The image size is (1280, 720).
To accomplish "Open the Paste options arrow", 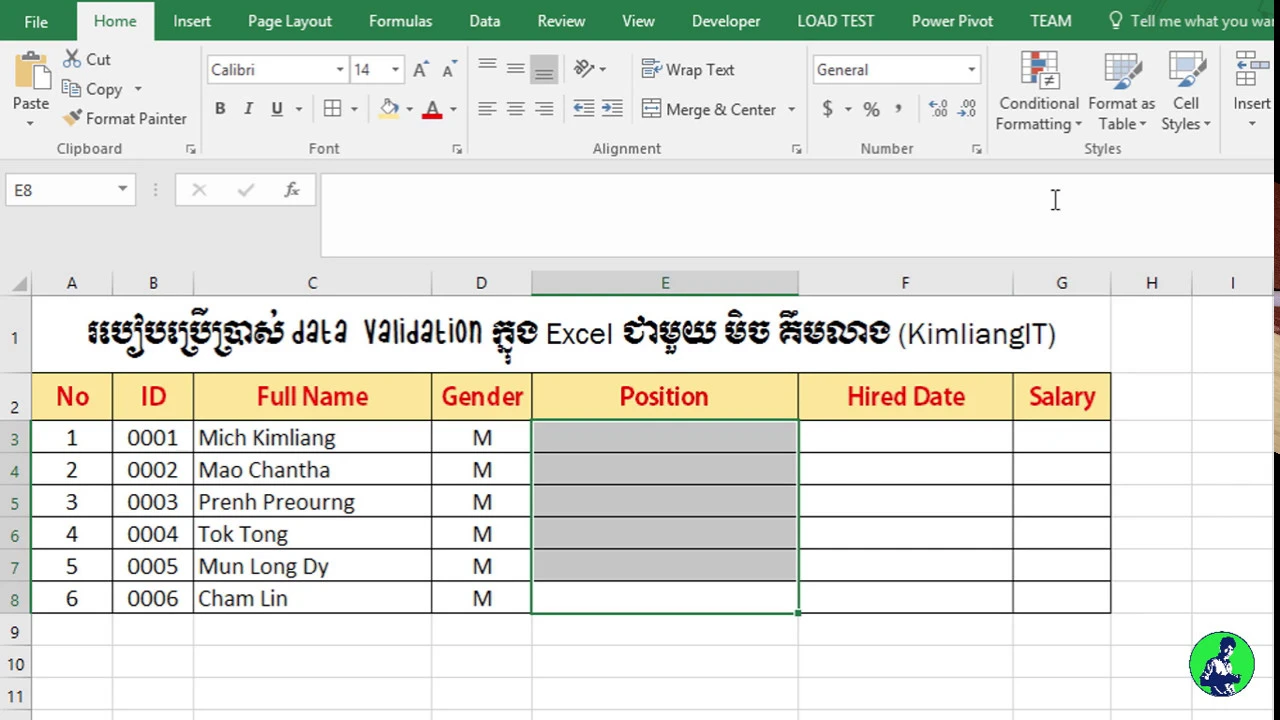I will [x=31, y=124].
